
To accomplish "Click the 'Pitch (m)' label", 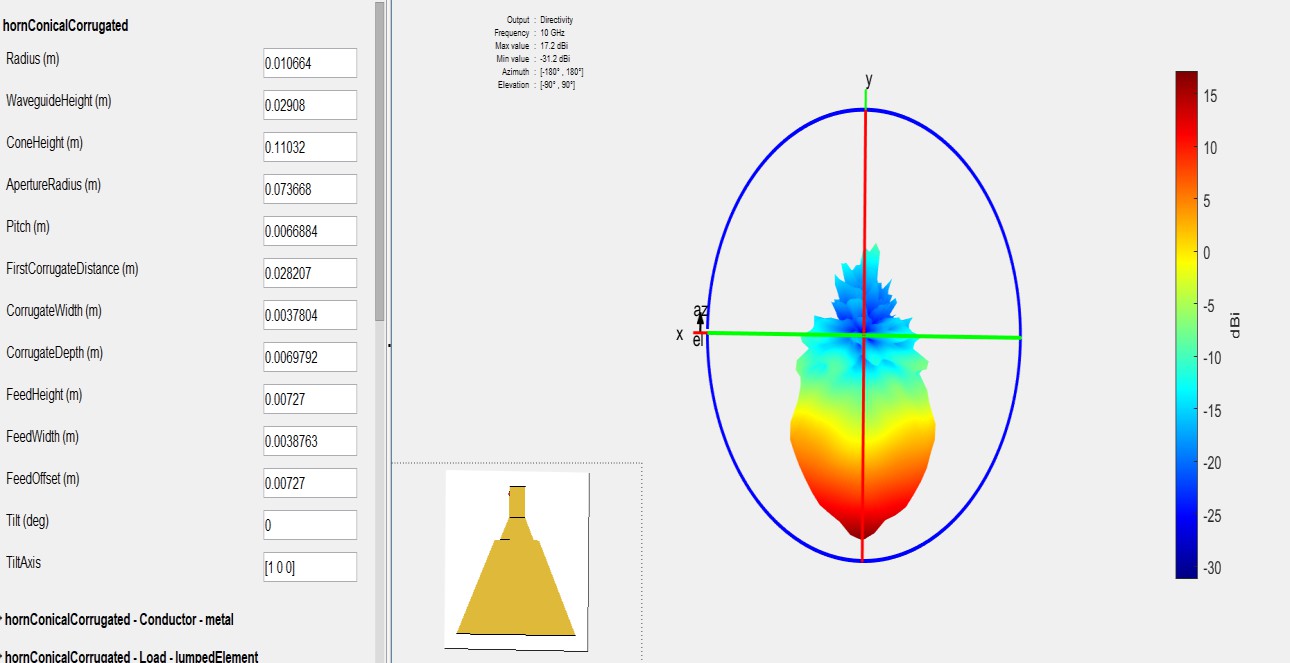I will coord(28,227).
